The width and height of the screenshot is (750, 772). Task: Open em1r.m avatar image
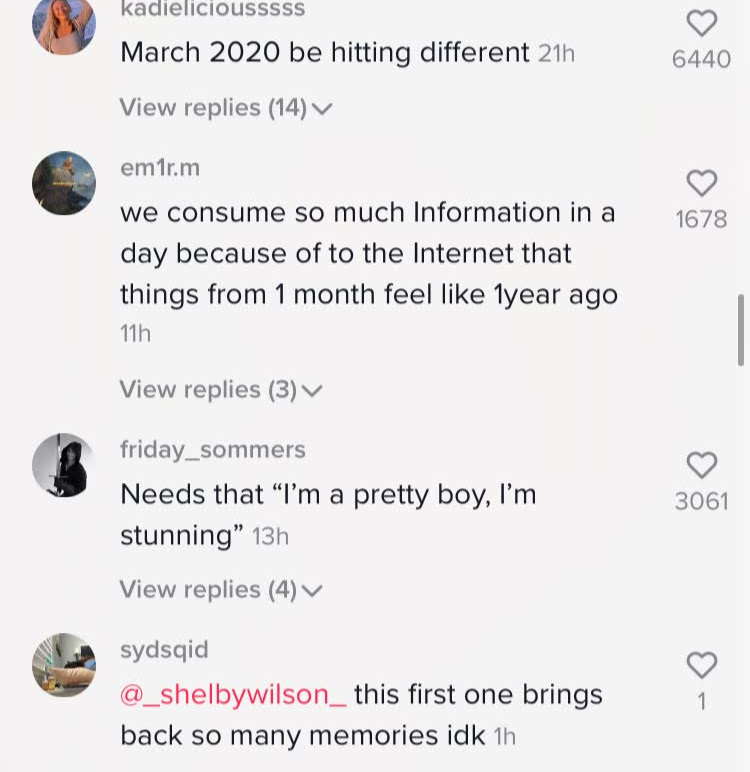pos(64,183)
